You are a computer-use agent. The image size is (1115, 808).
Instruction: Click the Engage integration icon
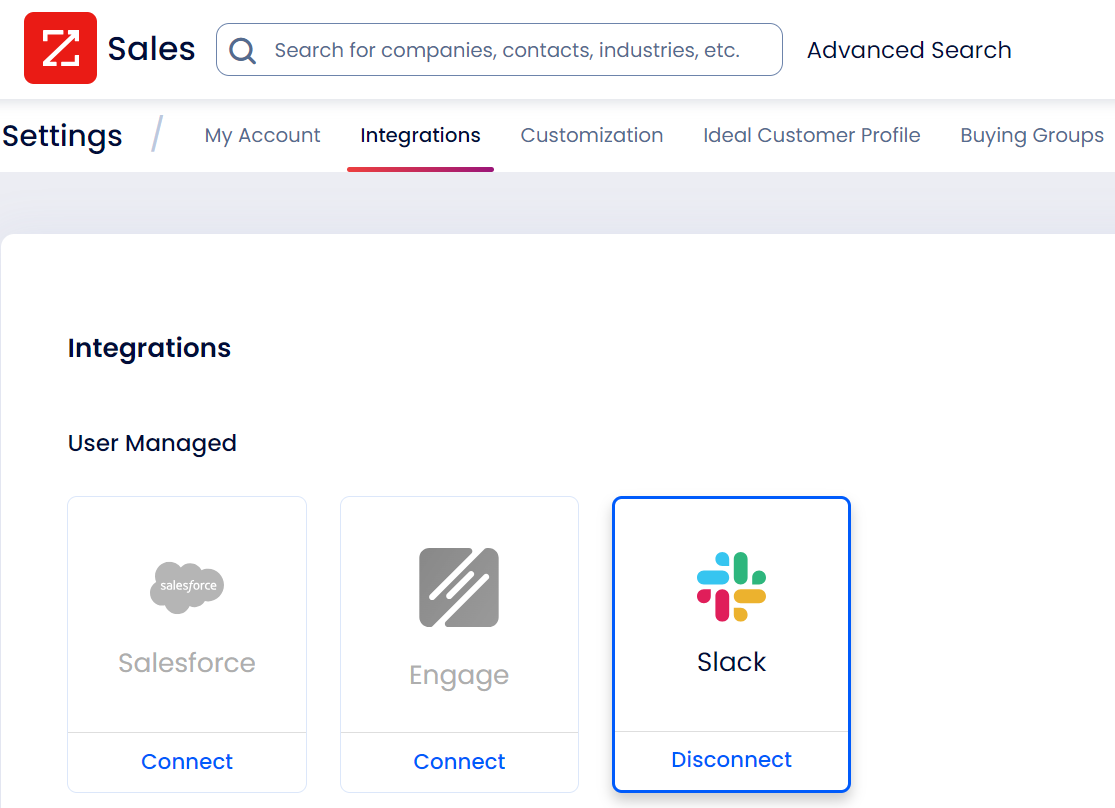(x=459, y=587)
